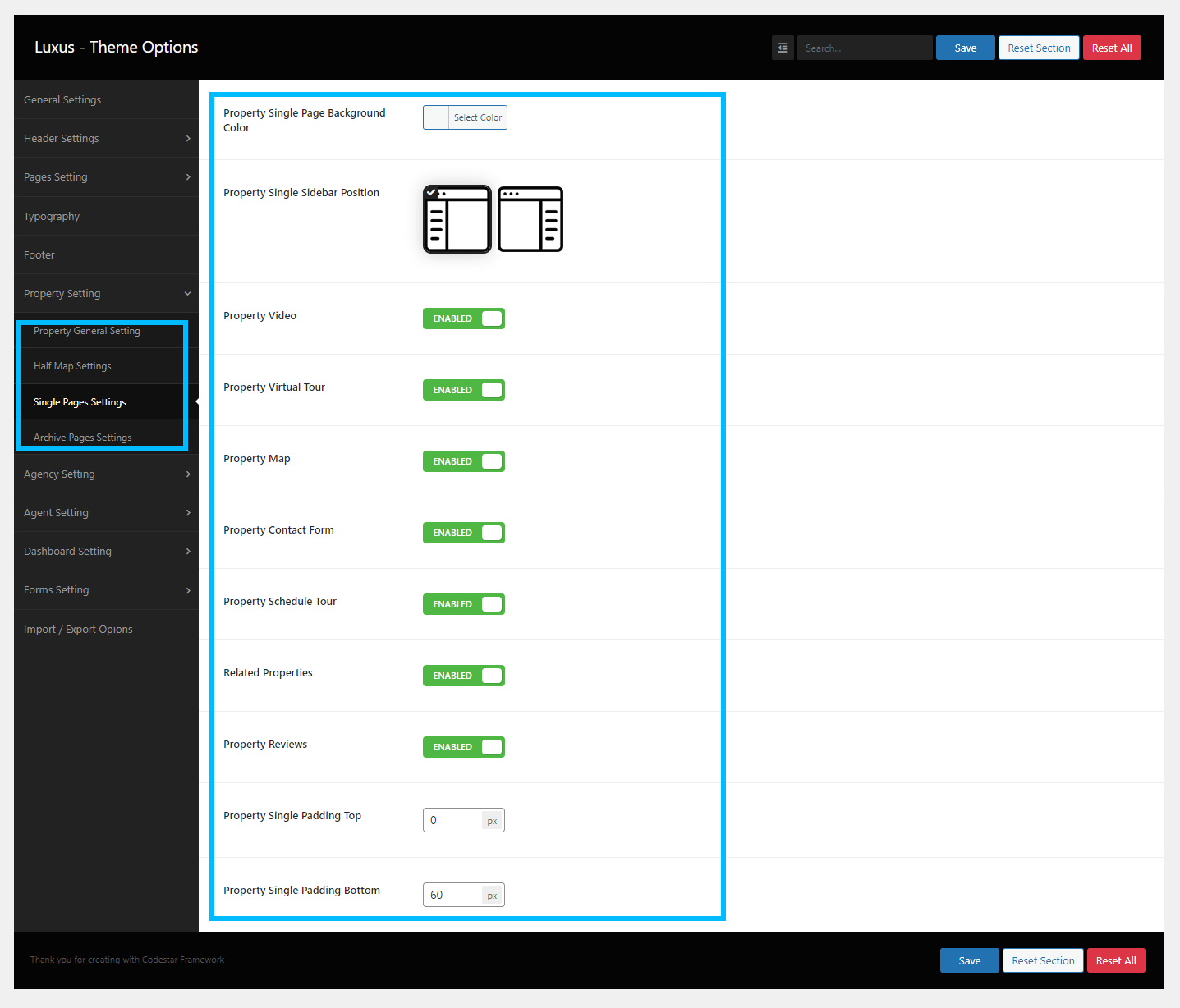
Task: Expand the Pages Setting section
Action: [106, 177]
